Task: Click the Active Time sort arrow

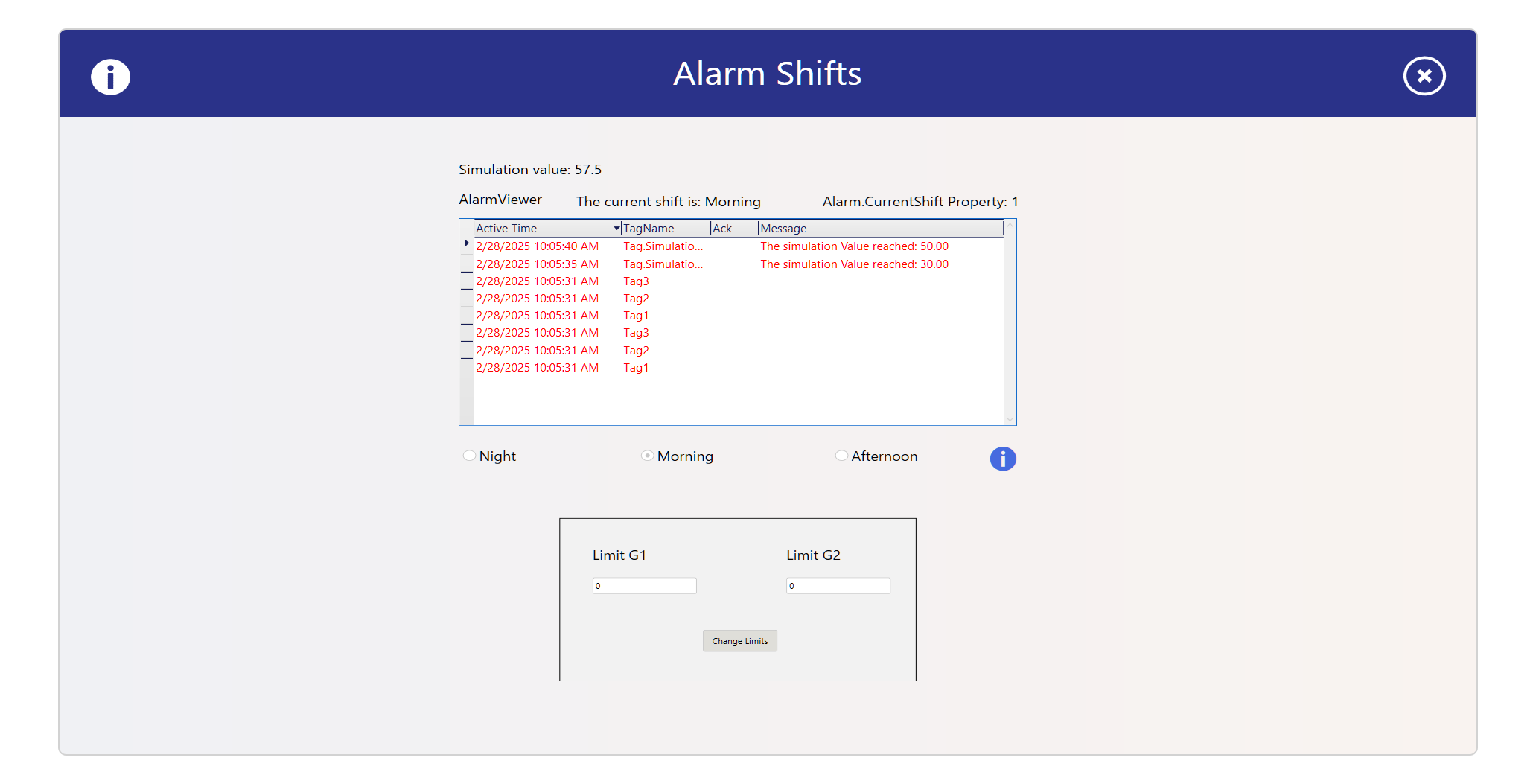Action: point(616,229)
